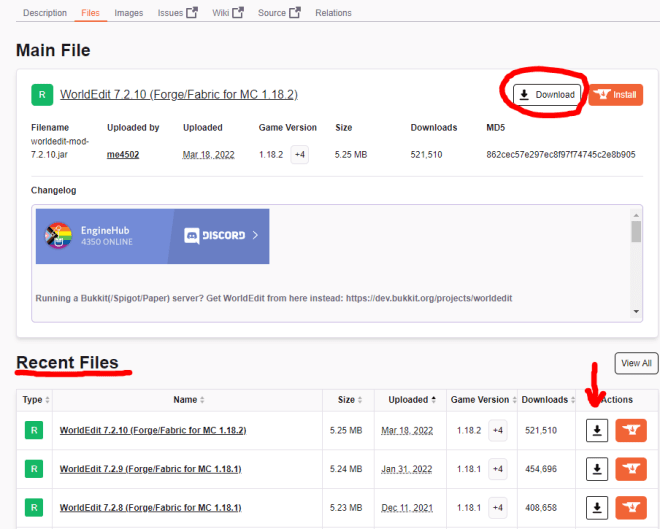Expand +4 versions in the WorldEdit 7.2.8 row
This screenshot has height=529, width=660.
point(498,508)
